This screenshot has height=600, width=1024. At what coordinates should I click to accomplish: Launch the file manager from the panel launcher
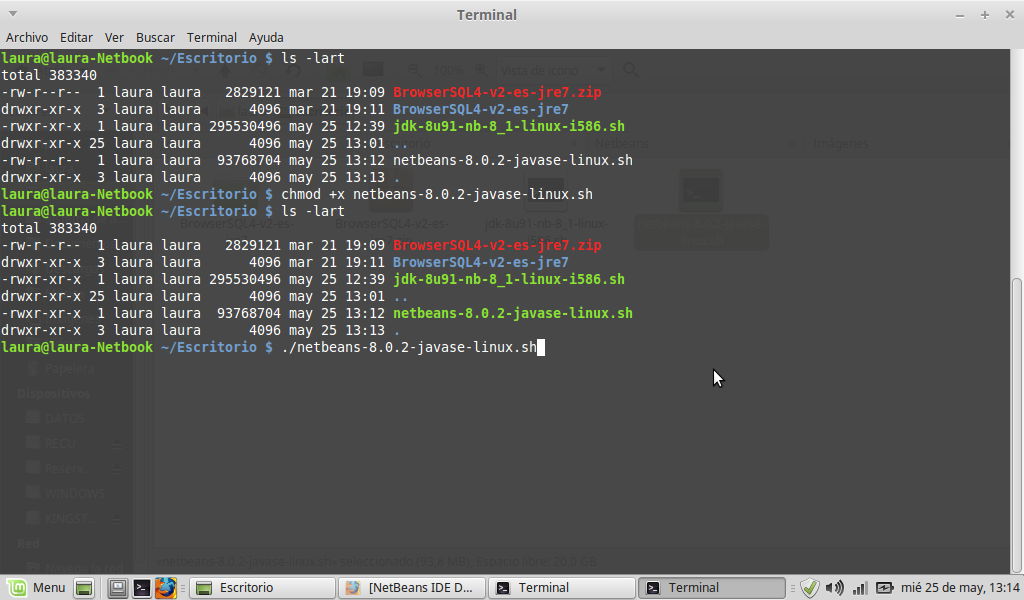tap(118, 588)
